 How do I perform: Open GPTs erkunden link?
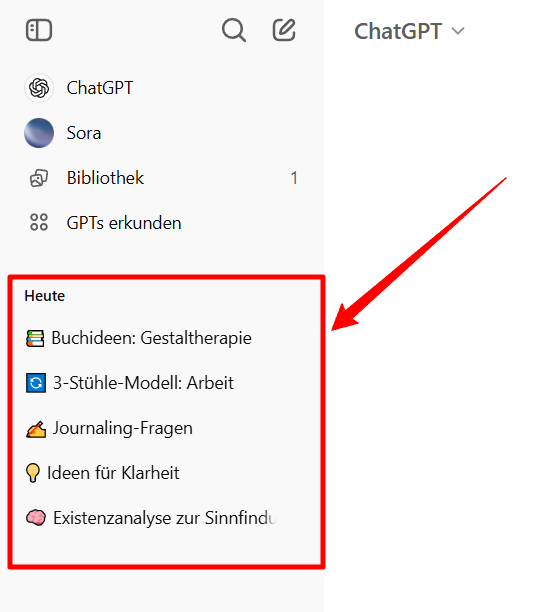tap(161, 223)
